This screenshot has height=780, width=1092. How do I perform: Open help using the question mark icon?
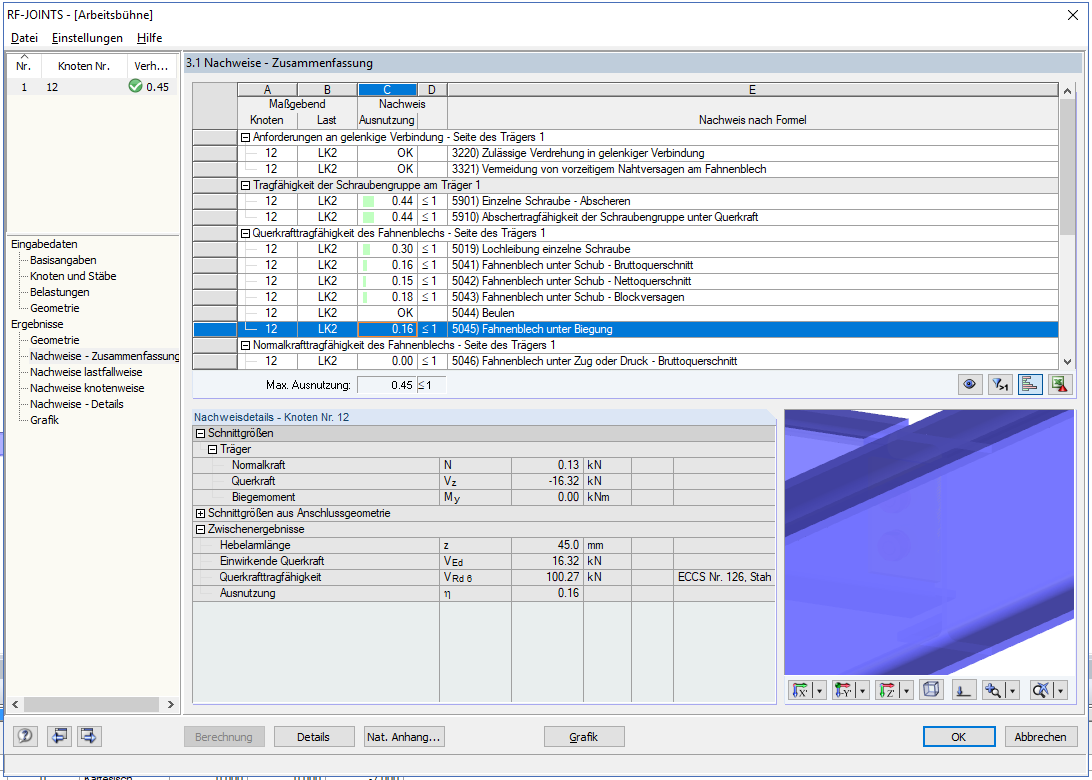(23, 736)
